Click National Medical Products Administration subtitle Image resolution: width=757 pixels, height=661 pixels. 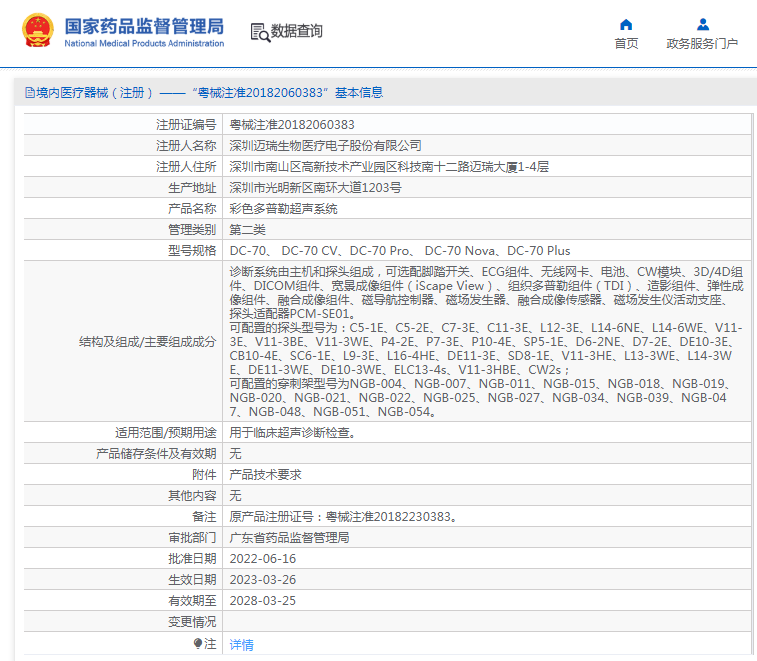pos(144,43)
